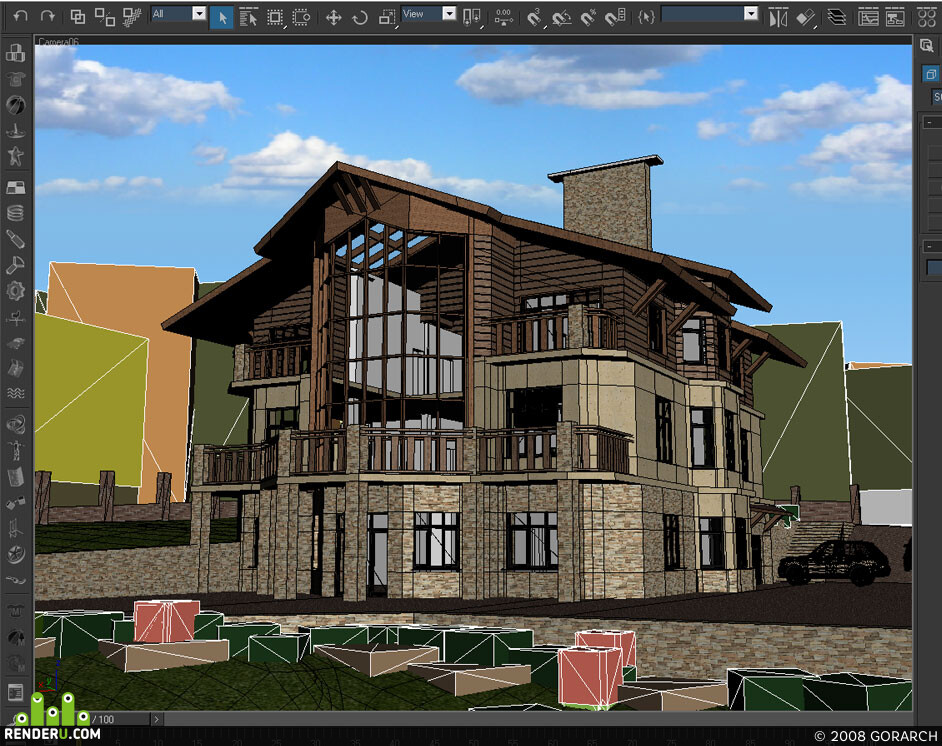The image size is (942, 746).
Task: Undo the last action
Action: tap(20, 16)
